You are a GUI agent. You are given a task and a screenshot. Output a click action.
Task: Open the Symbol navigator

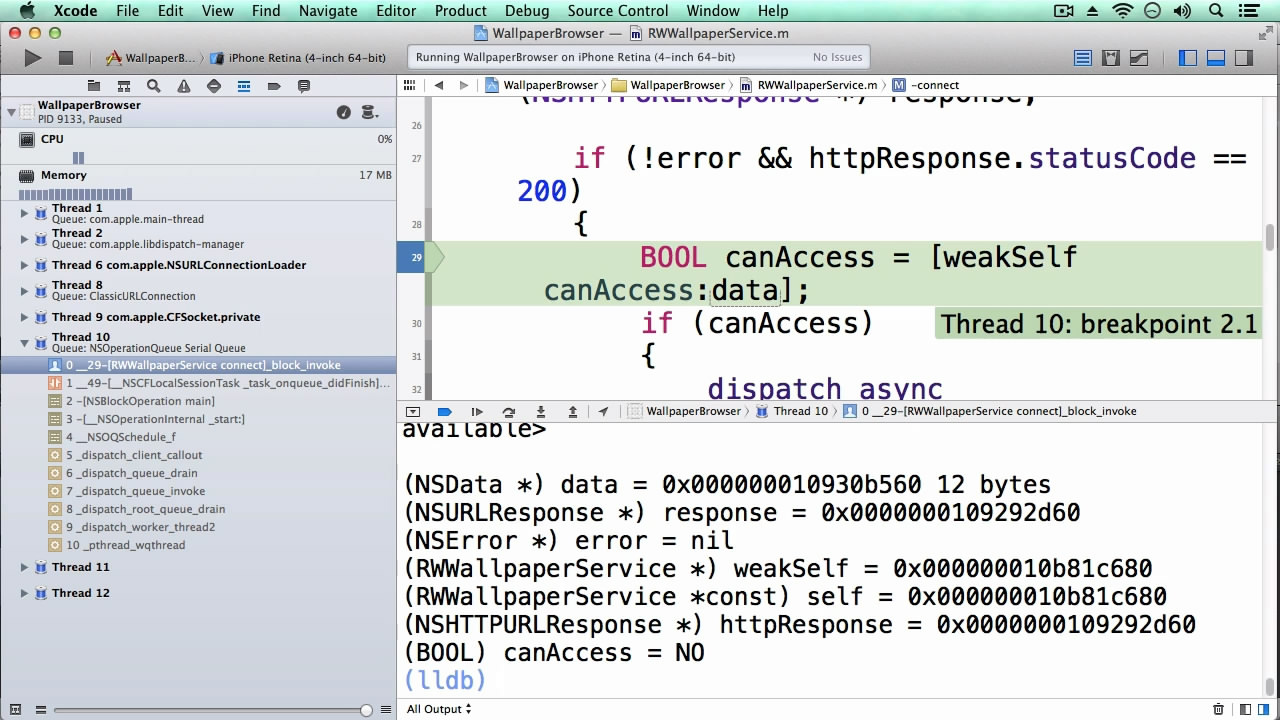(x=124, y=86)
